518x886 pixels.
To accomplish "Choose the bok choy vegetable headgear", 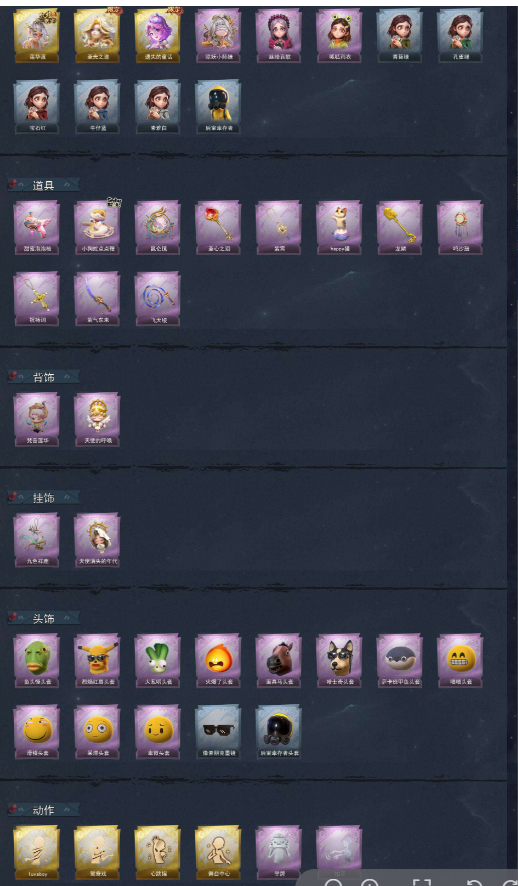I will point(158,661).
